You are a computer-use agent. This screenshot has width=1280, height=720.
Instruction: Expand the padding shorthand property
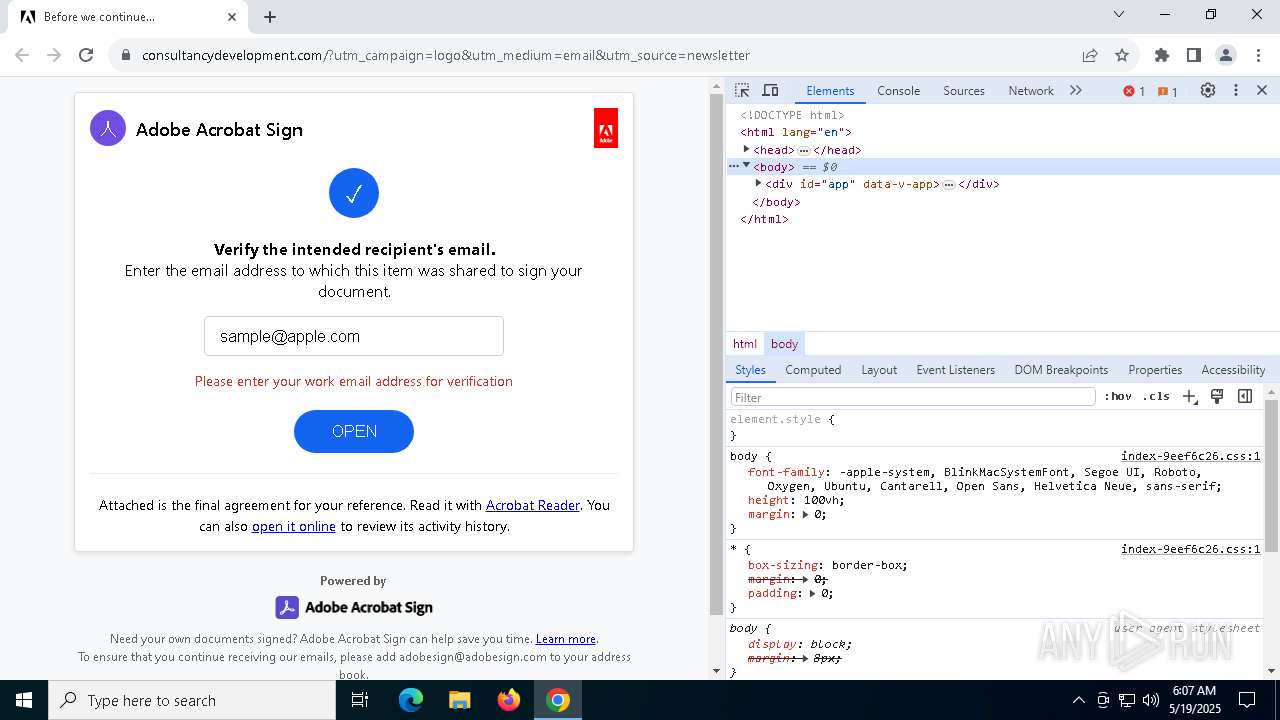coord(812,593)
